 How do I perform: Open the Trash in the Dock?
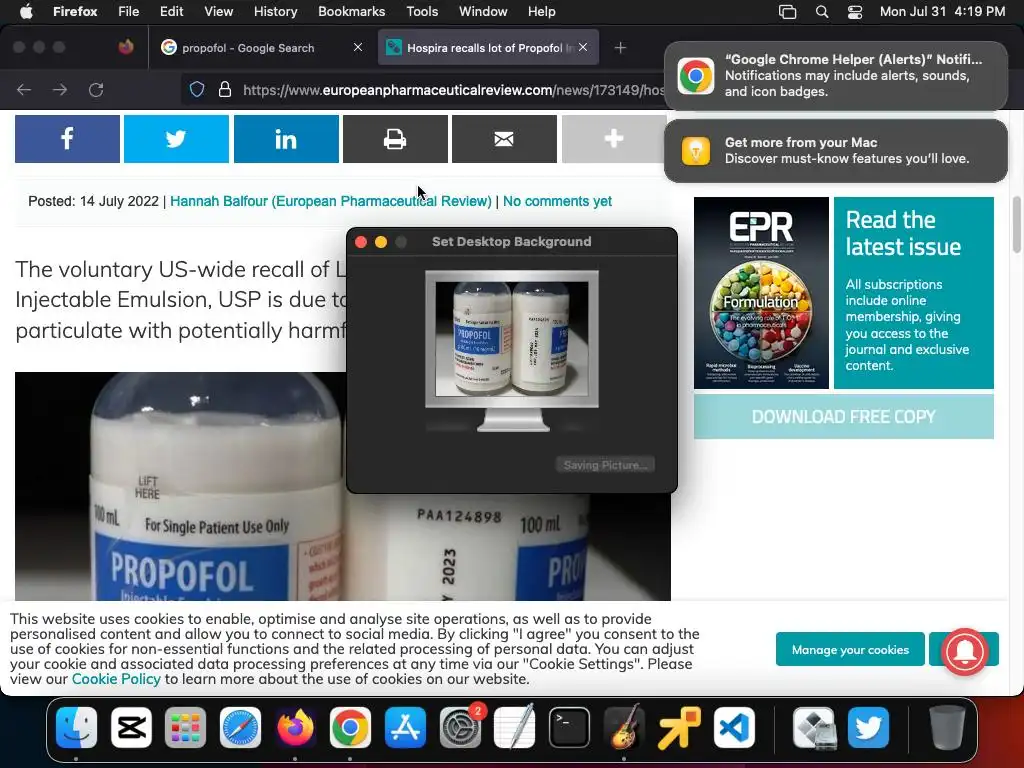947,727
